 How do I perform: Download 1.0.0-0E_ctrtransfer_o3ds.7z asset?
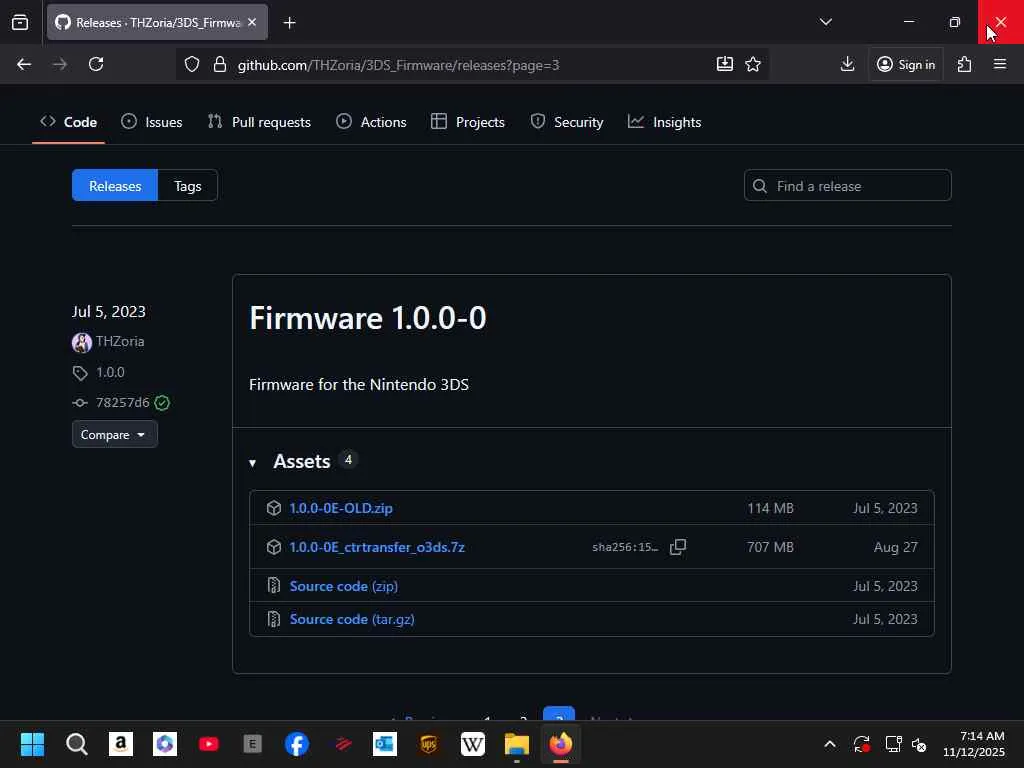(x=377, y=547)
